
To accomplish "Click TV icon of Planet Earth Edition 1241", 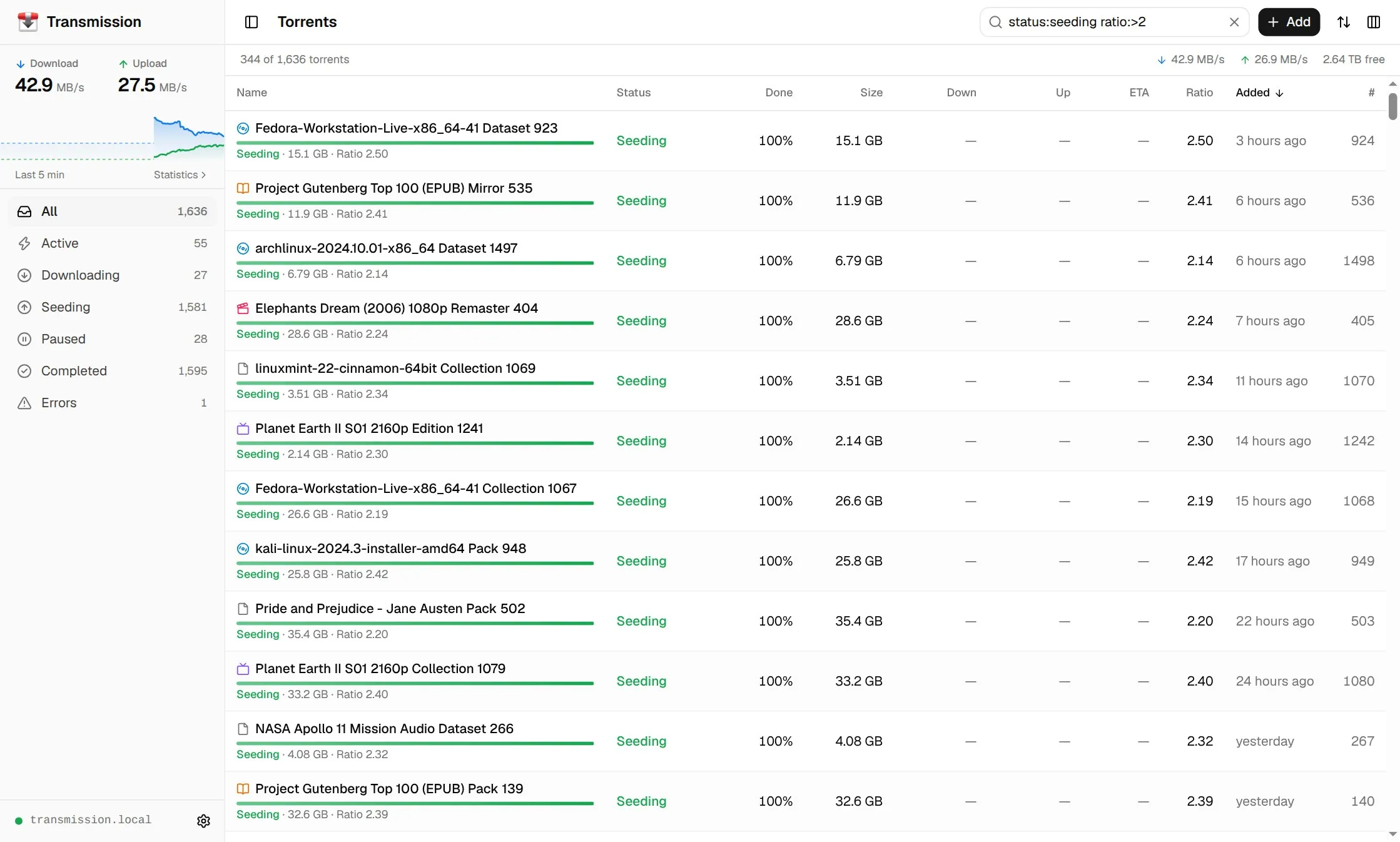I will pyautogui.click(x=243, y=429).
